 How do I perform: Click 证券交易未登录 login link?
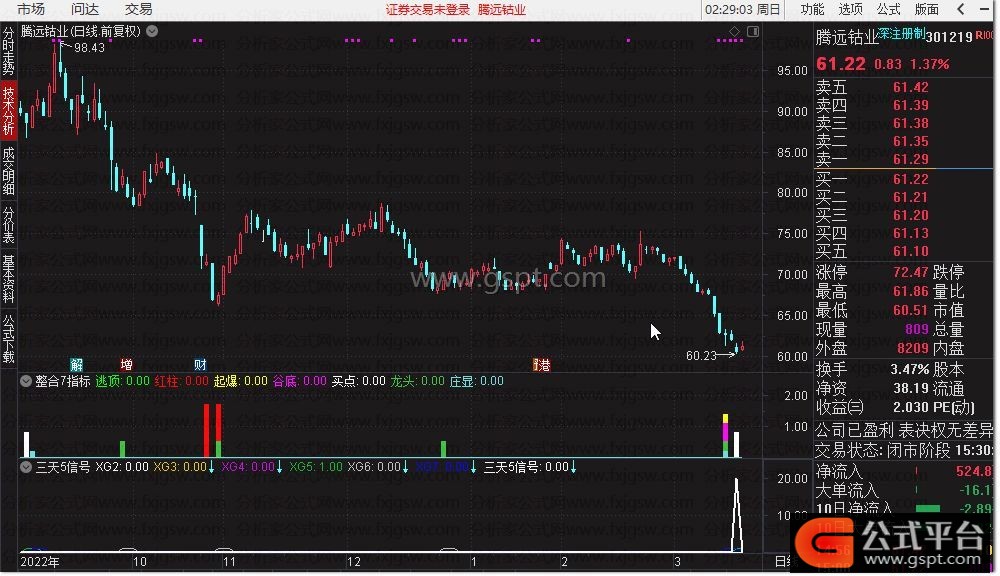tap(428, 10)
